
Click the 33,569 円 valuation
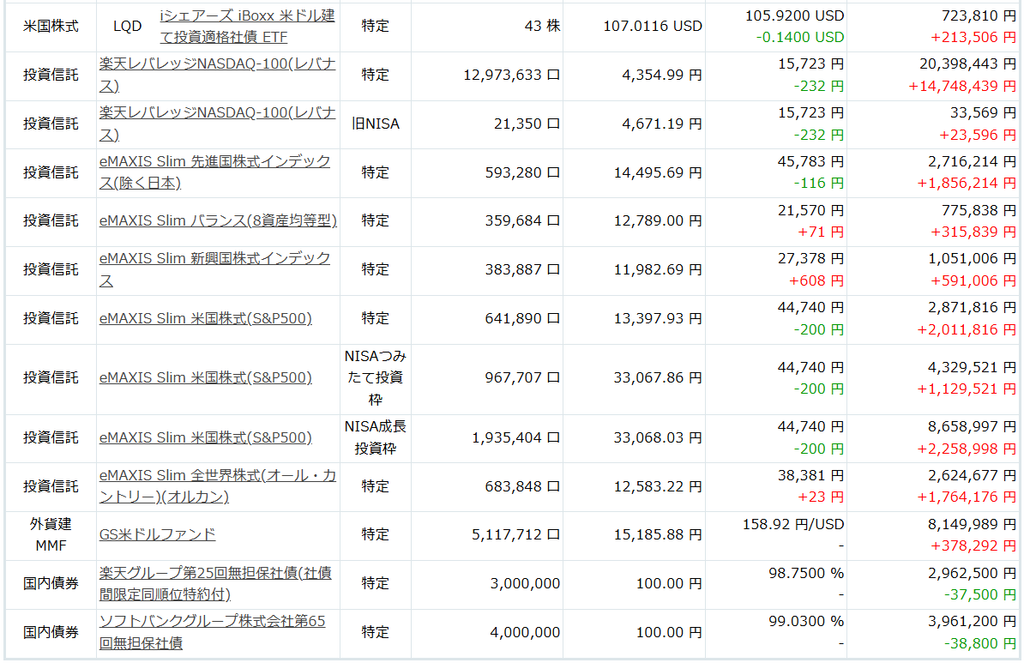point(984,113)
